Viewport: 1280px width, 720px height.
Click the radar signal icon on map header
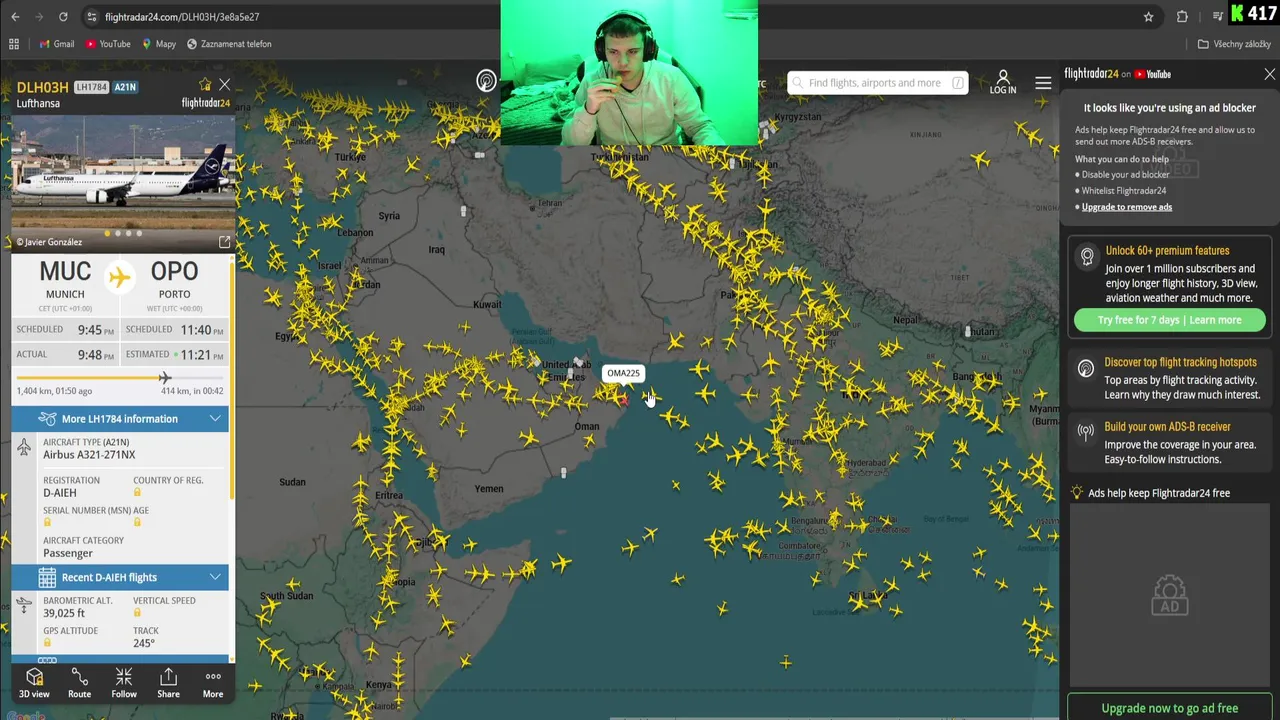pos(486,82)
